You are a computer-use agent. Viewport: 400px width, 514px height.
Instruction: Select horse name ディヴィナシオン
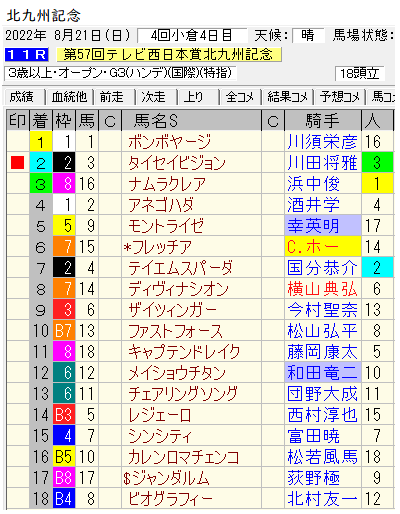[x=178, y=289]
